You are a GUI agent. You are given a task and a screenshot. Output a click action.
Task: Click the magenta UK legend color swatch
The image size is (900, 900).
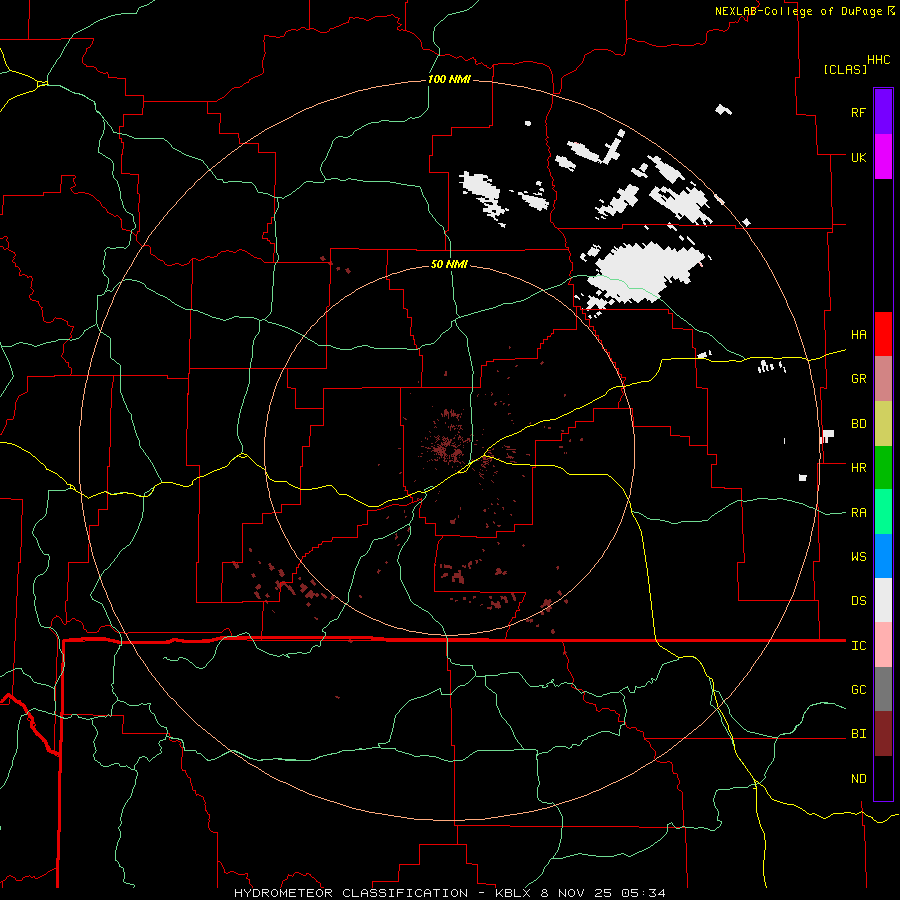pyautogui.click(x=883, y=157)
